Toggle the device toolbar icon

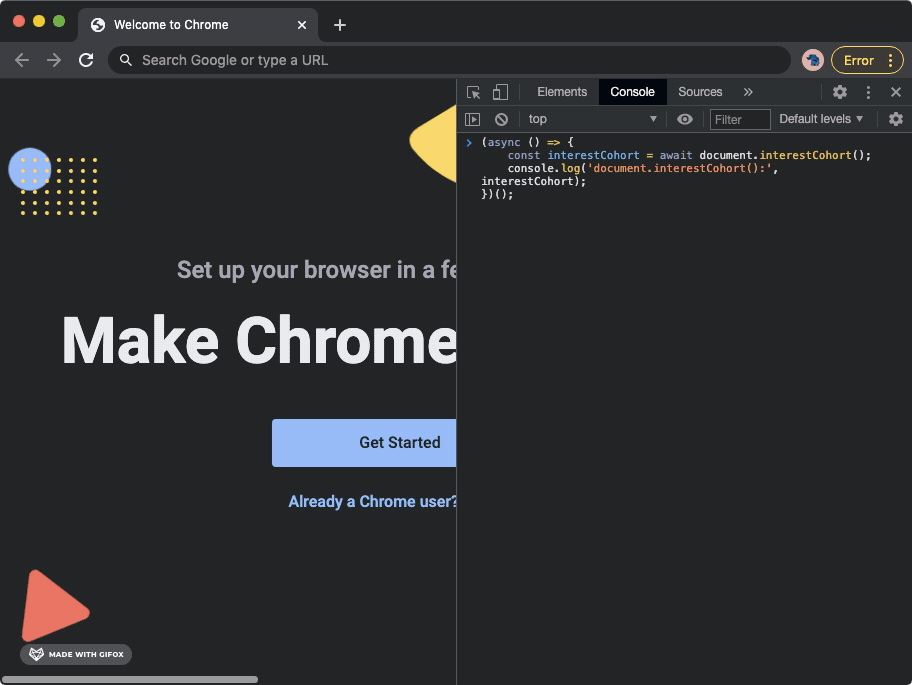pyautogui.click(x=500, y=92)
